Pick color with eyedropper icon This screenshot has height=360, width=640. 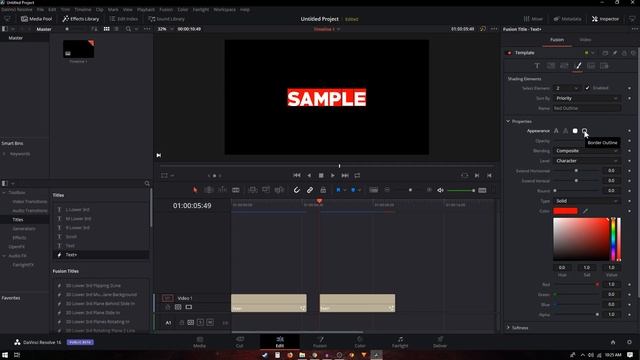585,211
